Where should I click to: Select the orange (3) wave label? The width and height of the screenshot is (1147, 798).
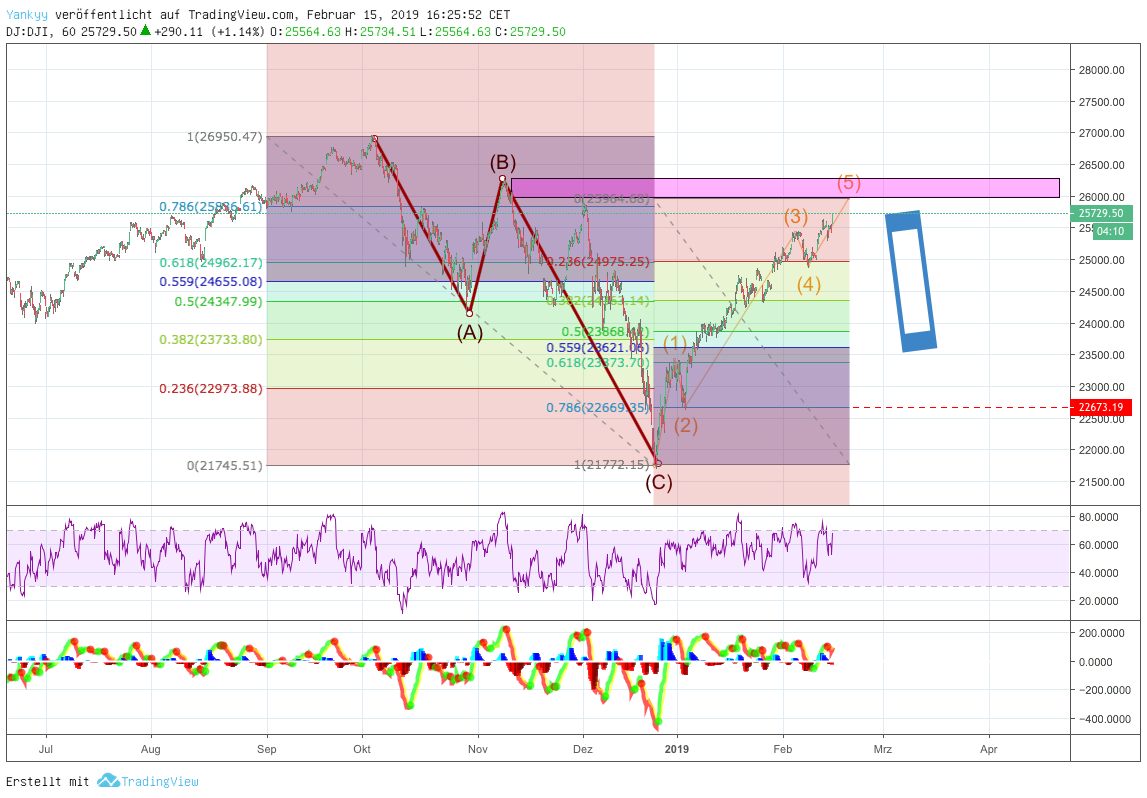(796, 216)
